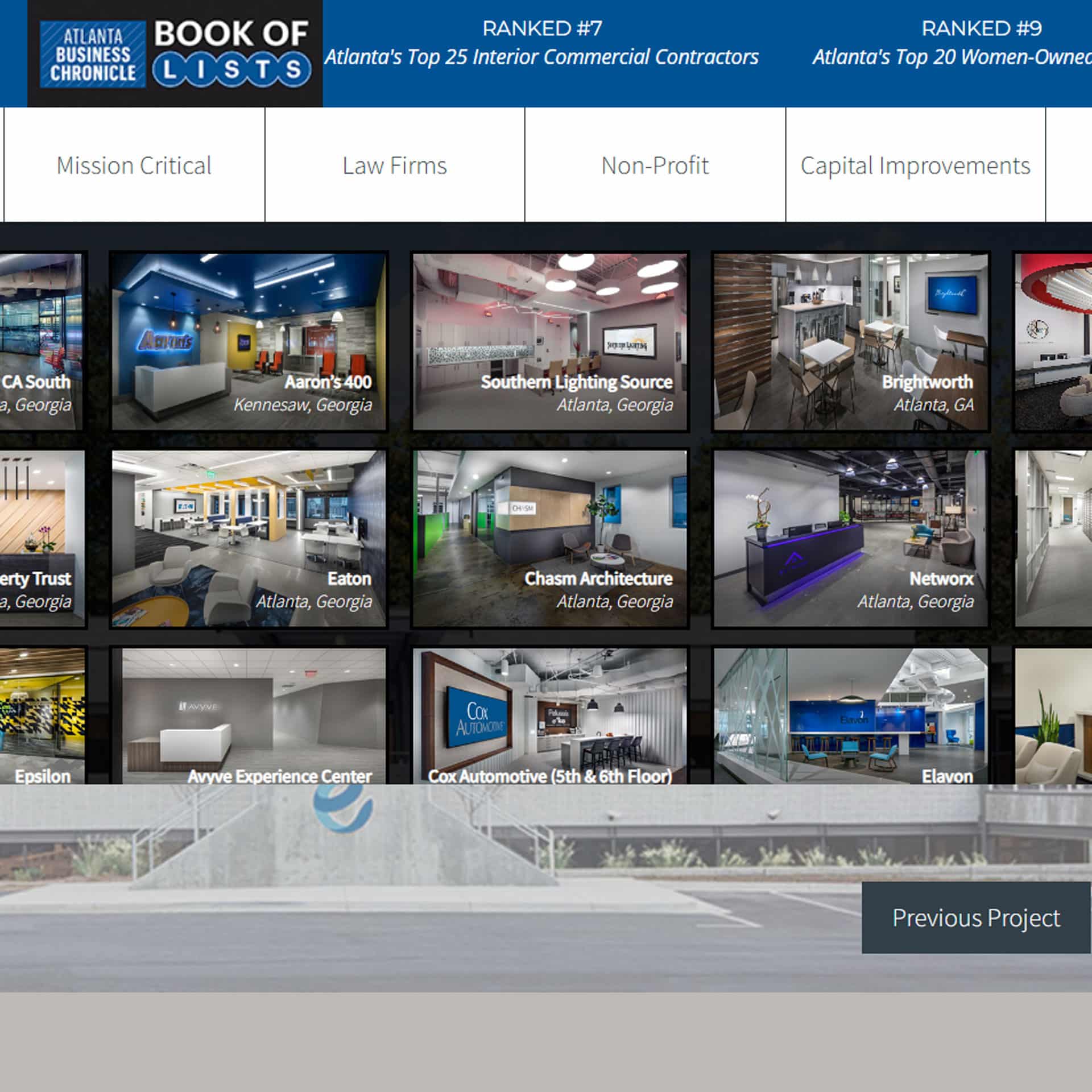
Task: View the Brightworth Atlanta project thumbnail
Action: (x=850, y=341)
